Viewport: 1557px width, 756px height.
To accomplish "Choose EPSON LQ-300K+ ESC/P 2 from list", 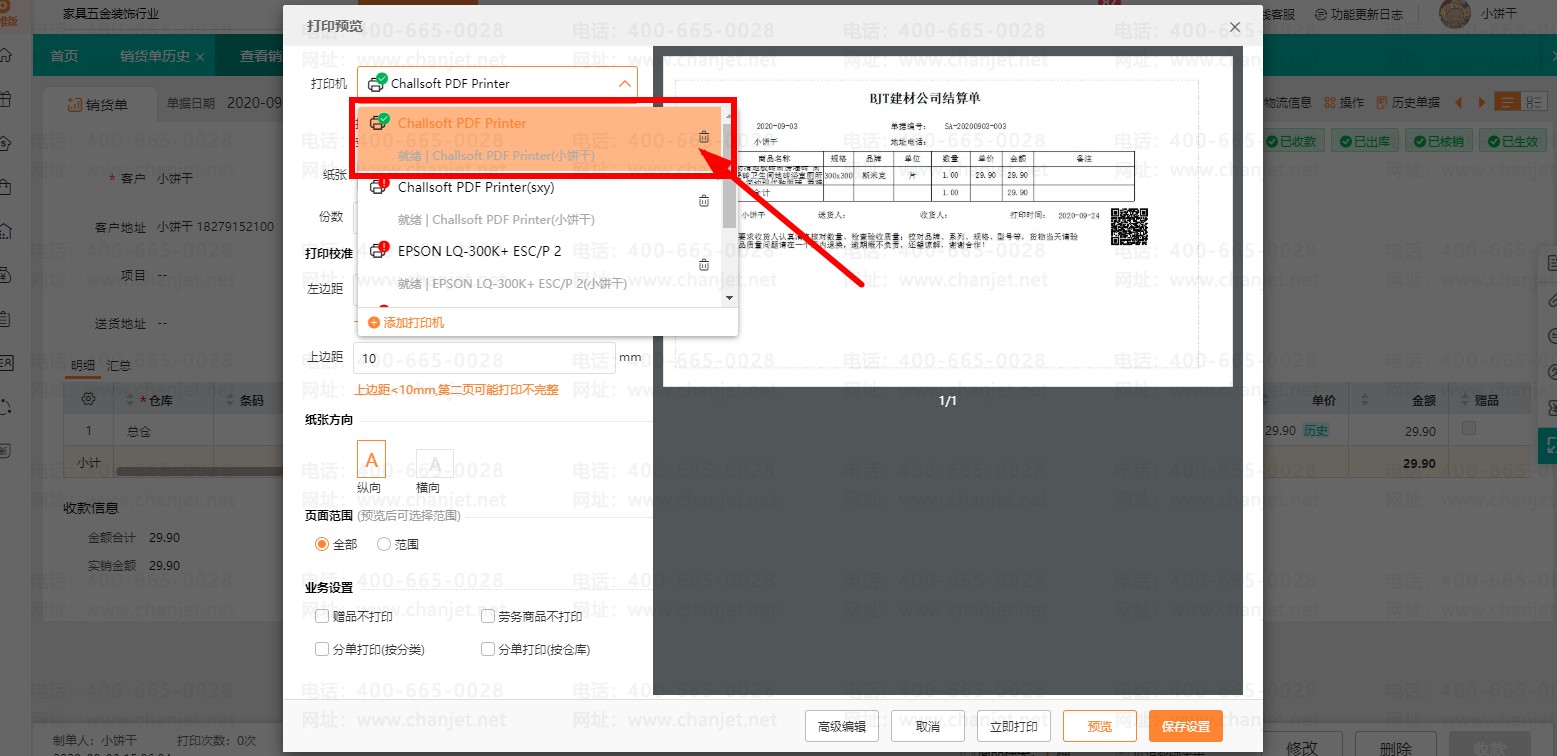I will click(x=479, y=251).
